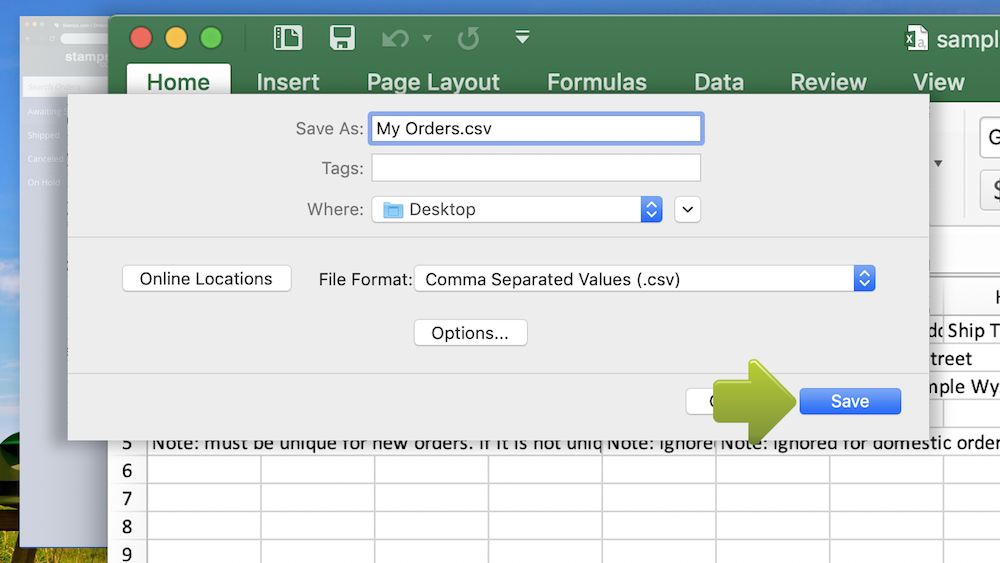Screen dimensions: 1000x563
Task: Select row 6 header in spreadsheet
Action: point(127,471)
